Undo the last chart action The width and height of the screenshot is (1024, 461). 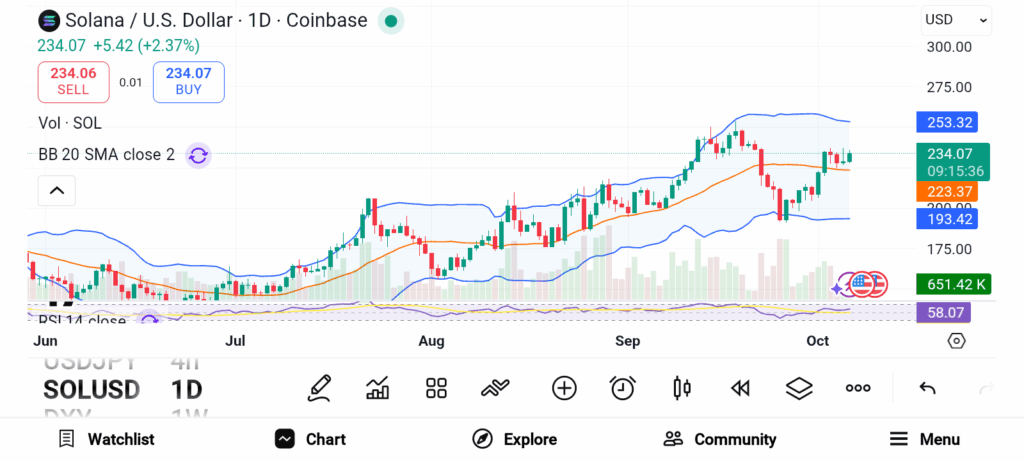tap(927, 388)
